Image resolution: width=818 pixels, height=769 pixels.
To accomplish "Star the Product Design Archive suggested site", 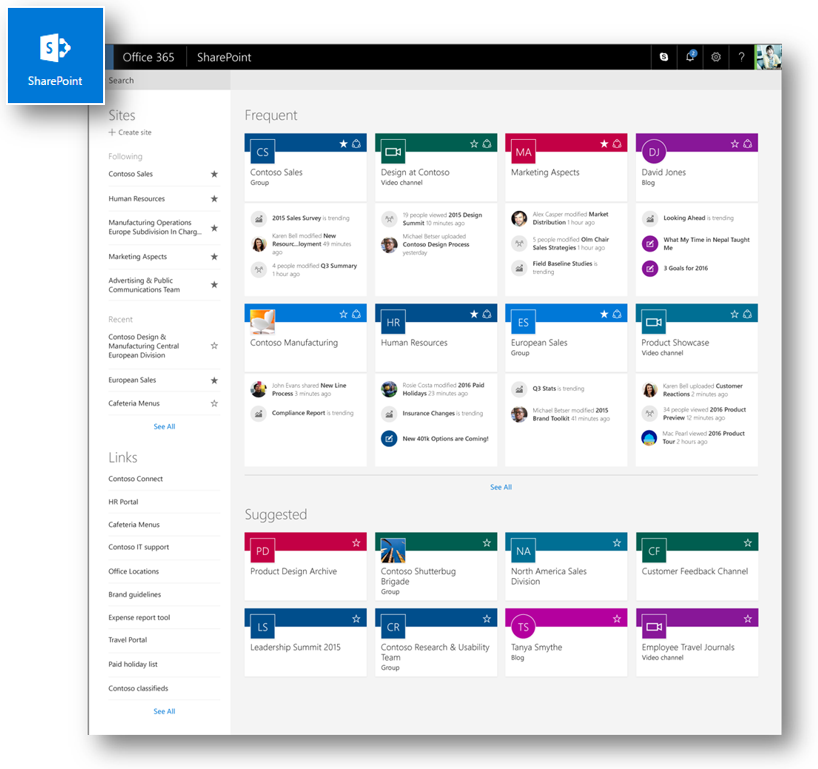I will 356,542.
